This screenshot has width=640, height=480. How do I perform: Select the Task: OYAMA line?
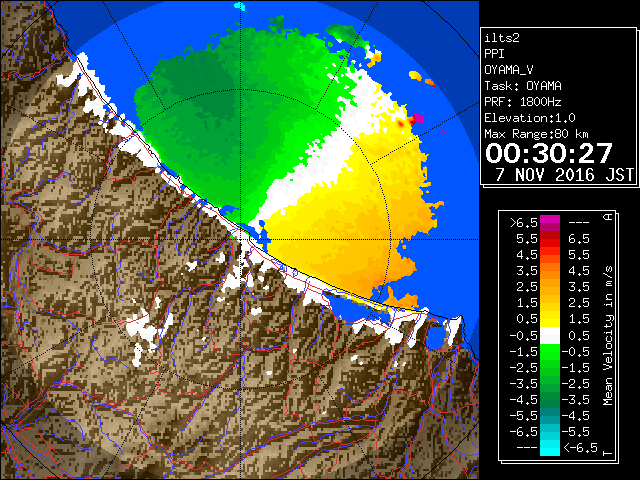click(x=523, y=86)
